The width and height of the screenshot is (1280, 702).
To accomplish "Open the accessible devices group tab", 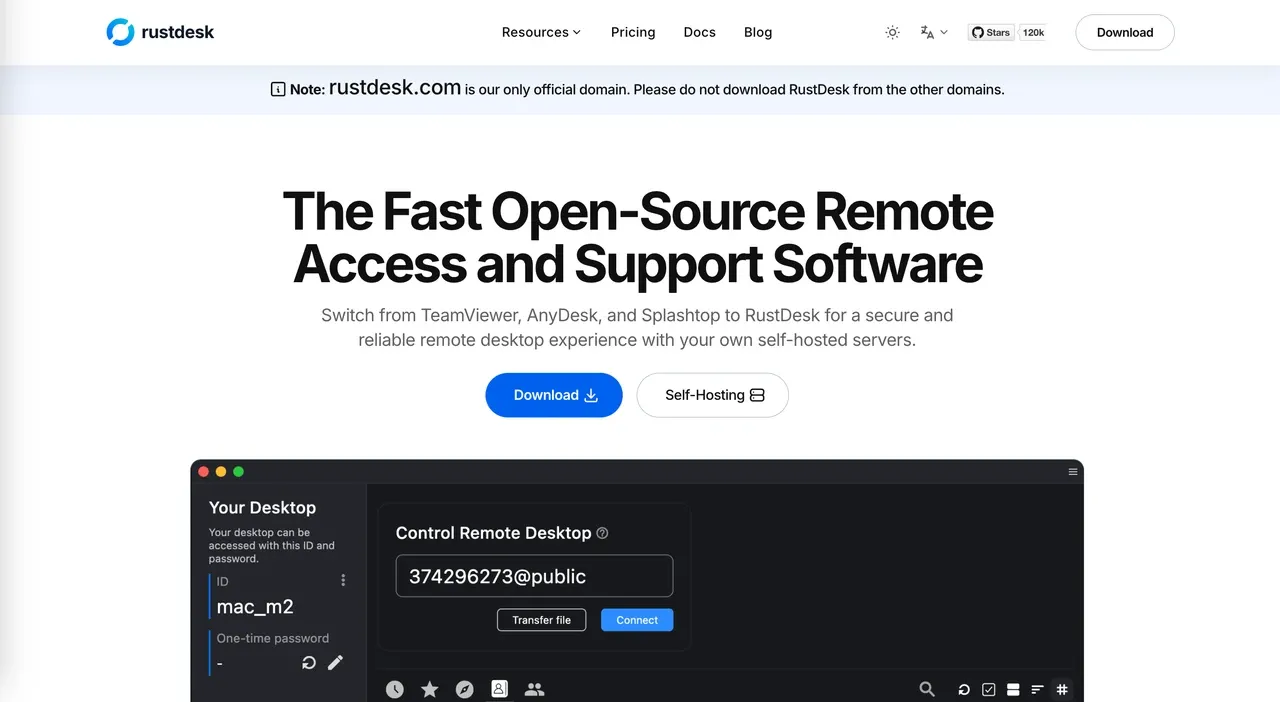I will (535, 689).
